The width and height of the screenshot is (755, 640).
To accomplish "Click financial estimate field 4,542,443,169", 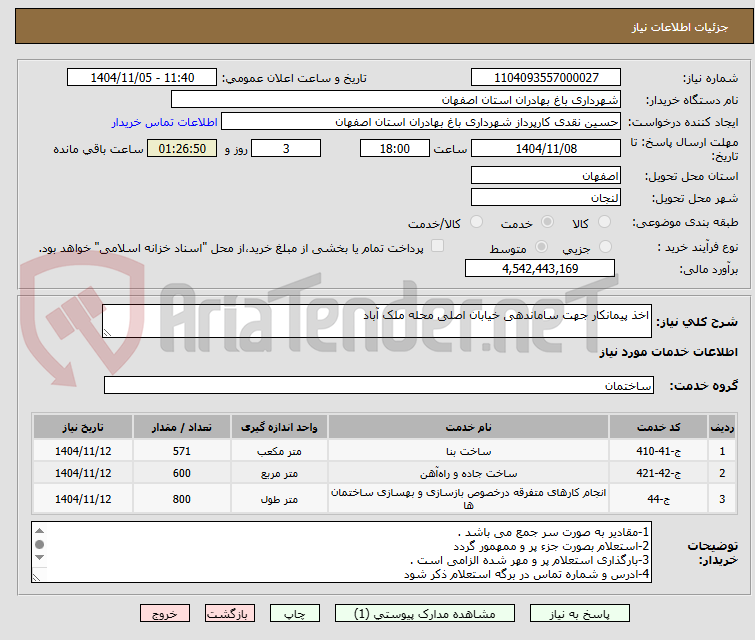I will pyautogui.click(x=540, y=268).
